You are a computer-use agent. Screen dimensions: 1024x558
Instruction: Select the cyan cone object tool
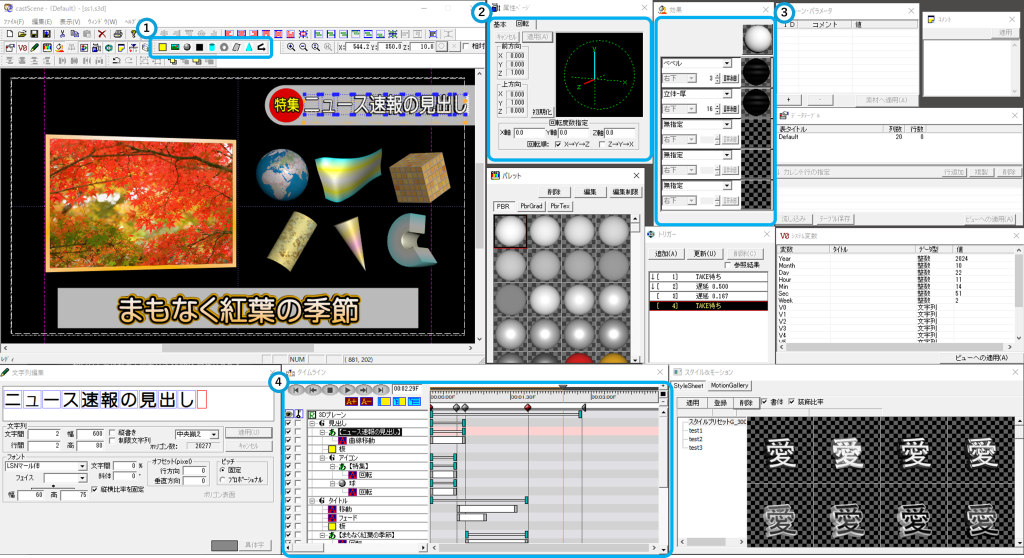pos(249,47)
